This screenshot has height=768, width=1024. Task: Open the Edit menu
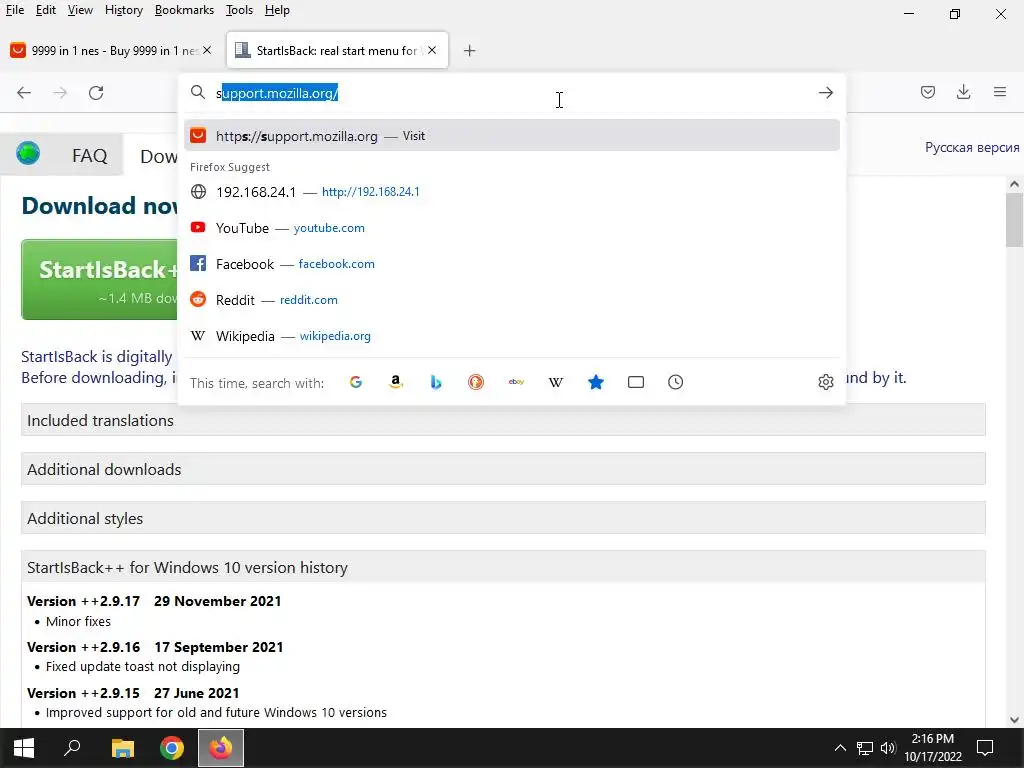[46, 10]
